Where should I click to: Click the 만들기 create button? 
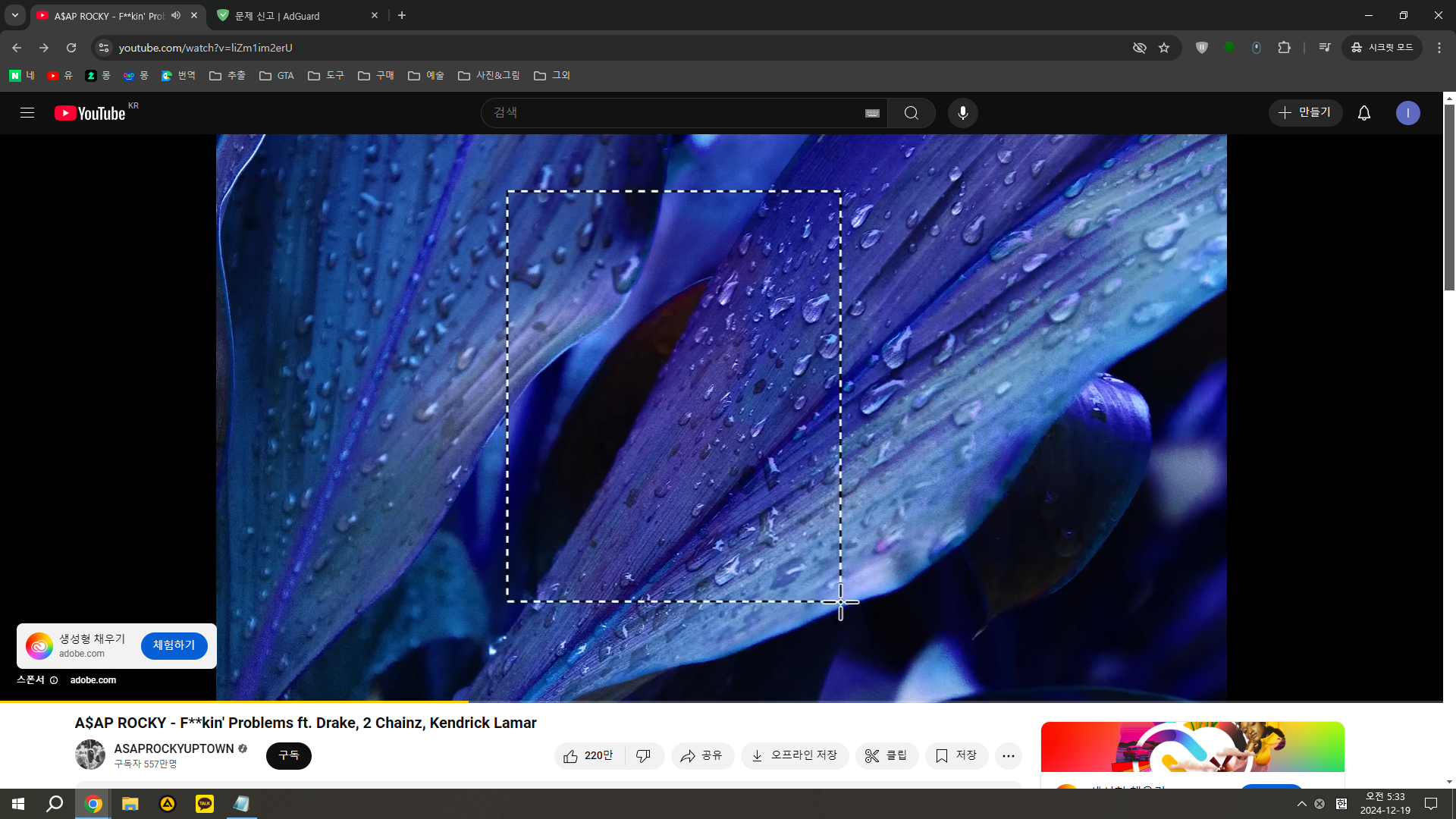pos(1305,113)
